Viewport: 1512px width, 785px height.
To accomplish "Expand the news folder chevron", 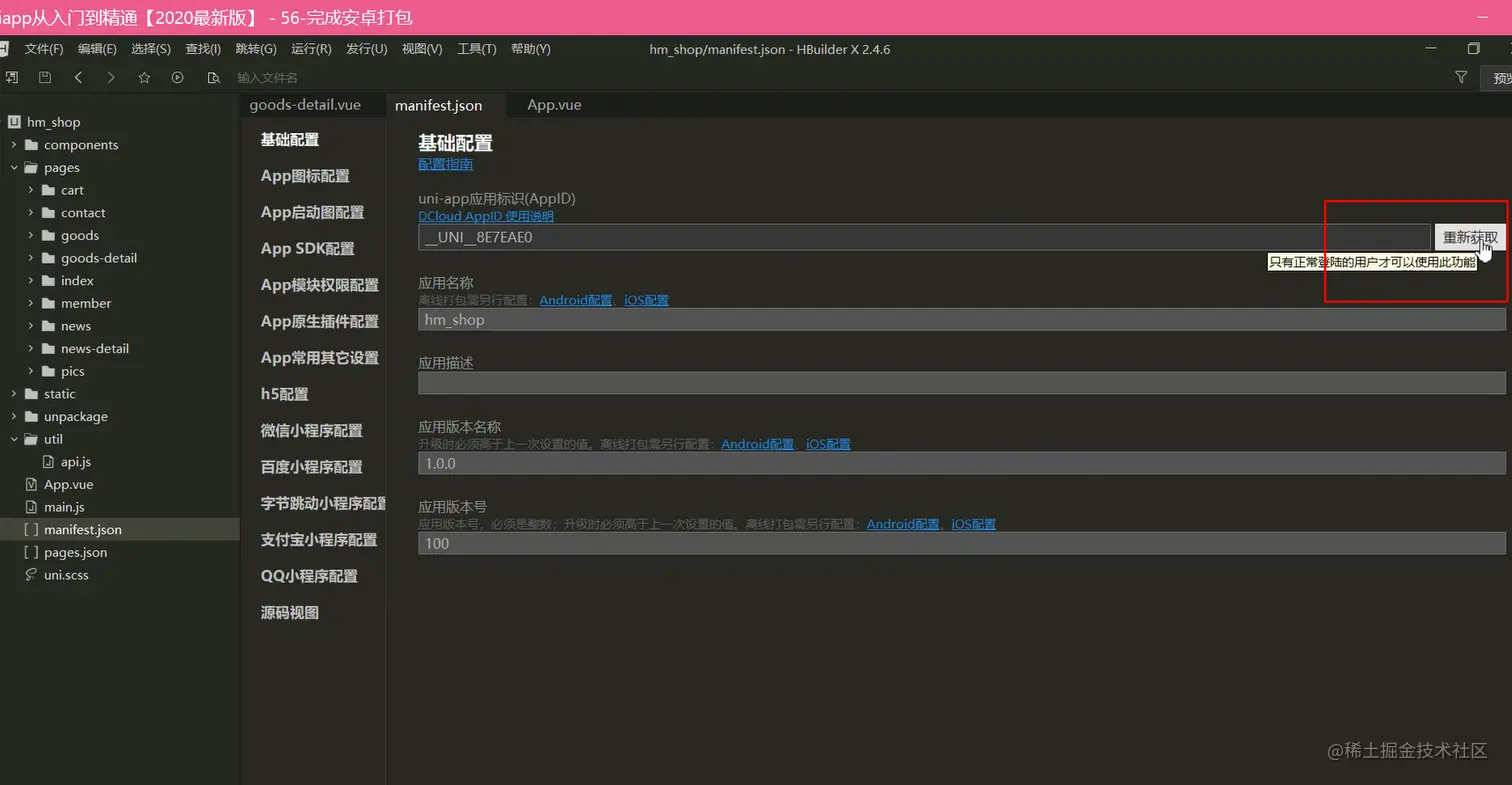I will point(31,326).
